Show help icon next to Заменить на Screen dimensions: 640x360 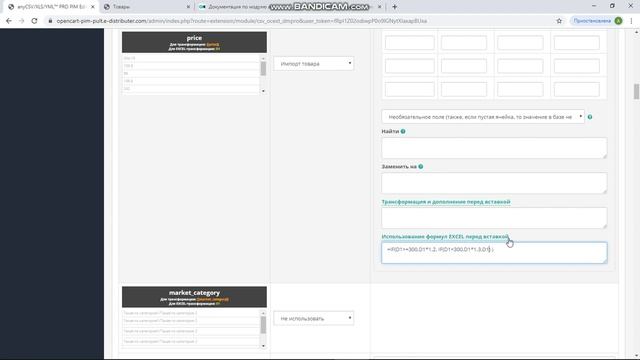[420, 167]
